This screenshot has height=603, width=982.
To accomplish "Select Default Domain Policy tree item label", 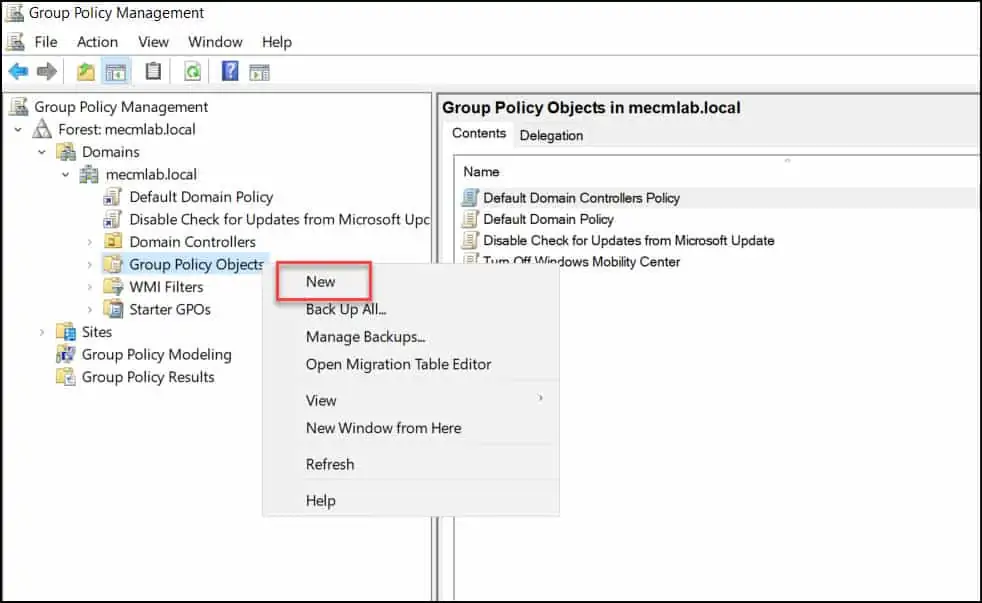I will pyautogui.click(x=201, y=197).
